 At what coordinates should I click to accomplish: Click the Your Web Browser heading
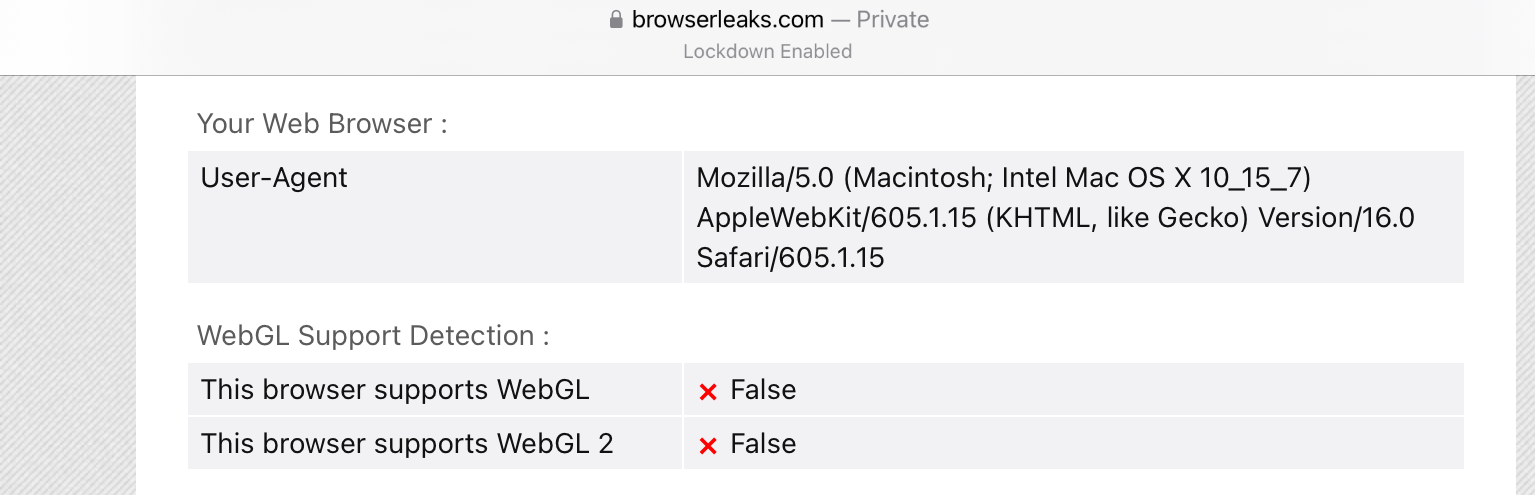click(x=322, y=124)
